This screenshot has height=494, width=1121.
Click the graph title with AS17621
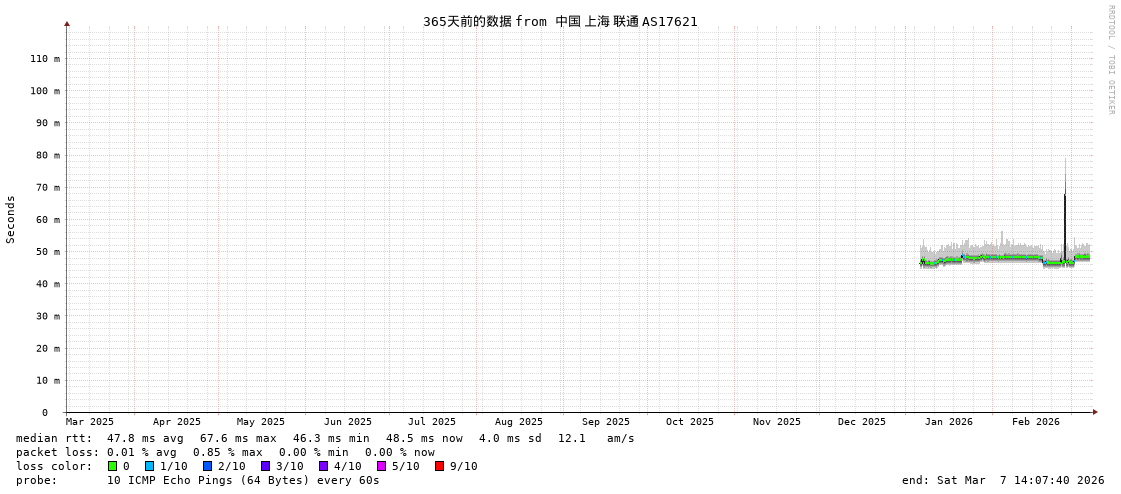pyautogui.click(x=560, y=21)
